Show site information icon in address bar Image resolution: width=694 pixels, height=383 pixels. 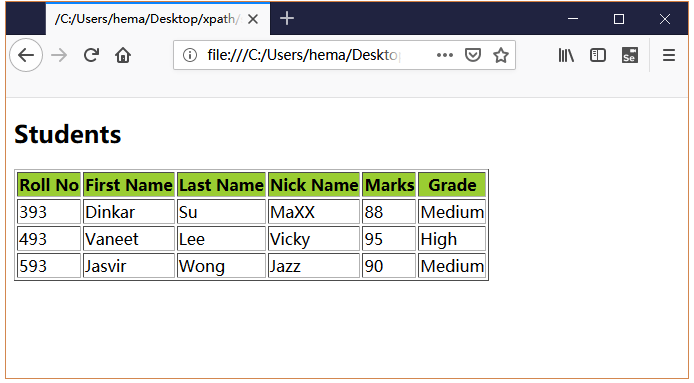190,55
